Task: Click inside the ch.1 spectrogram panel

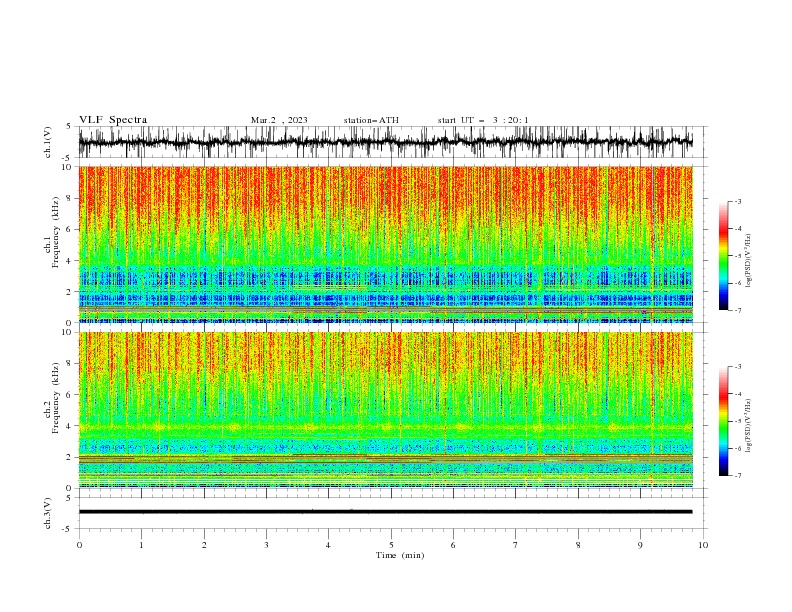Action: [x=385, y=244]
